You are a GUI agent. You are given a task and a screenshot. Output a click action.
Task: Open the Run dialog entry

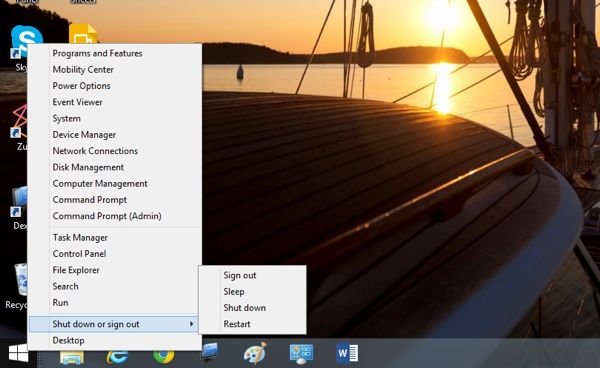click(x=115, y=303)
